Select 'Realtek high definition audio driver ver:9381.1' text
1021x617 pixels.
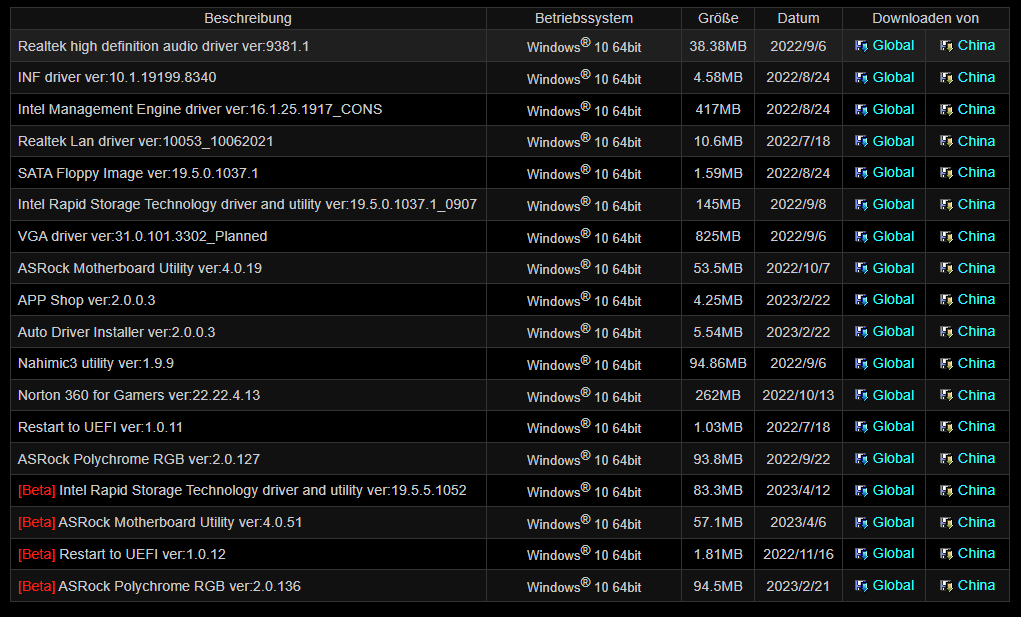click(x=163, y=46)
